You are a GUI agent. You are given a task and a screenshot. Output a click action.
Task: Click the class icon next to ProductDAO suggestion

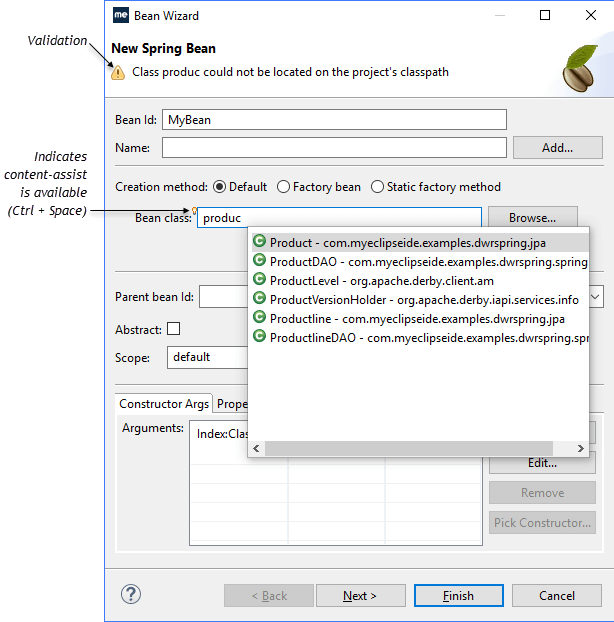pos(259,260)
